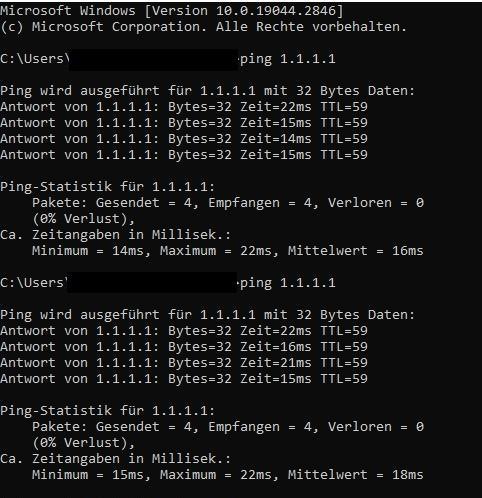
Task: Click second 'Ping-Statistik für 1.1.1.1' heading
Action: click(108, 411)
